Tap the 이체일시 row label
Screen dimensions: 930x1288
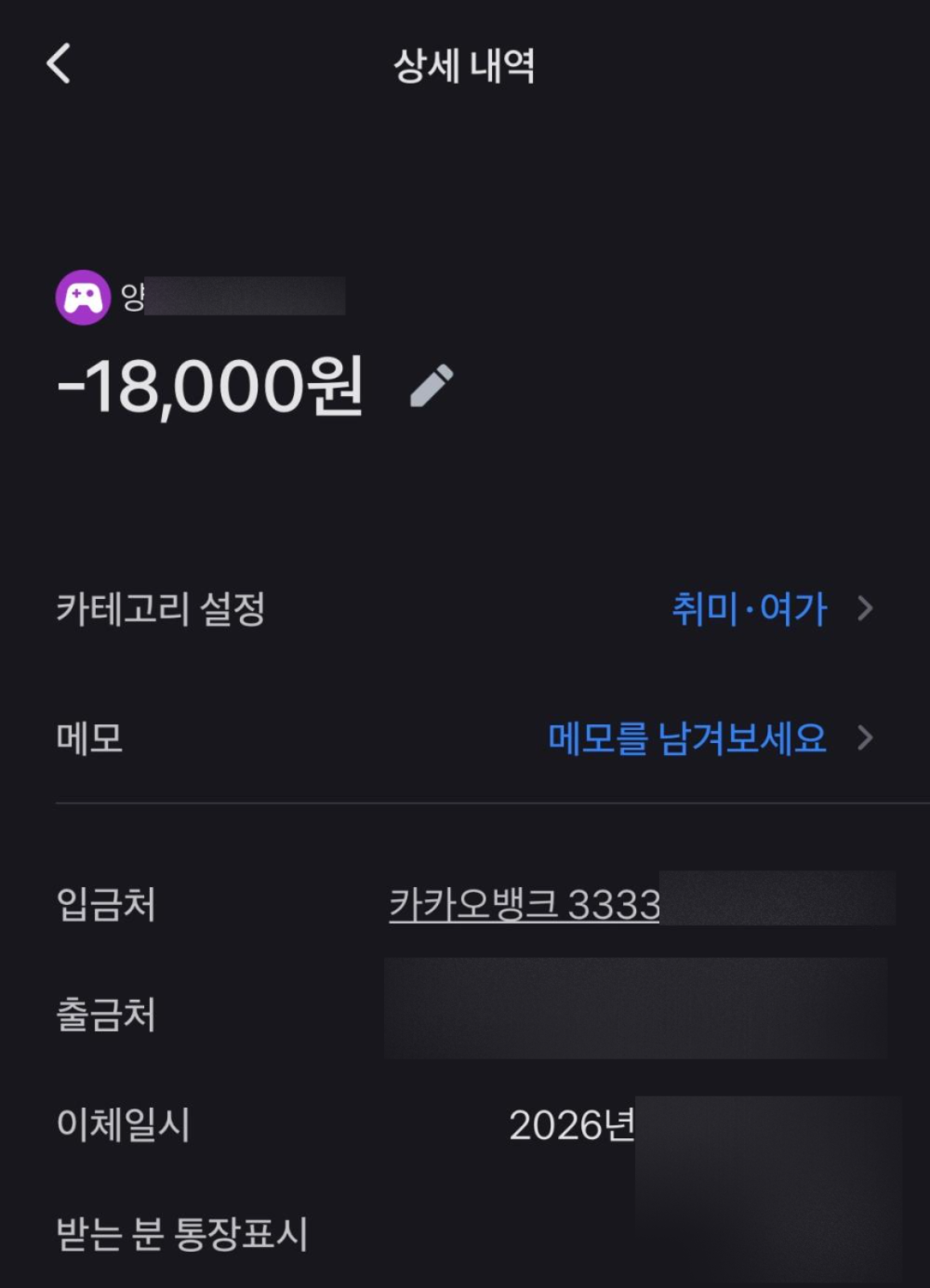click(x=123, y=1124)
